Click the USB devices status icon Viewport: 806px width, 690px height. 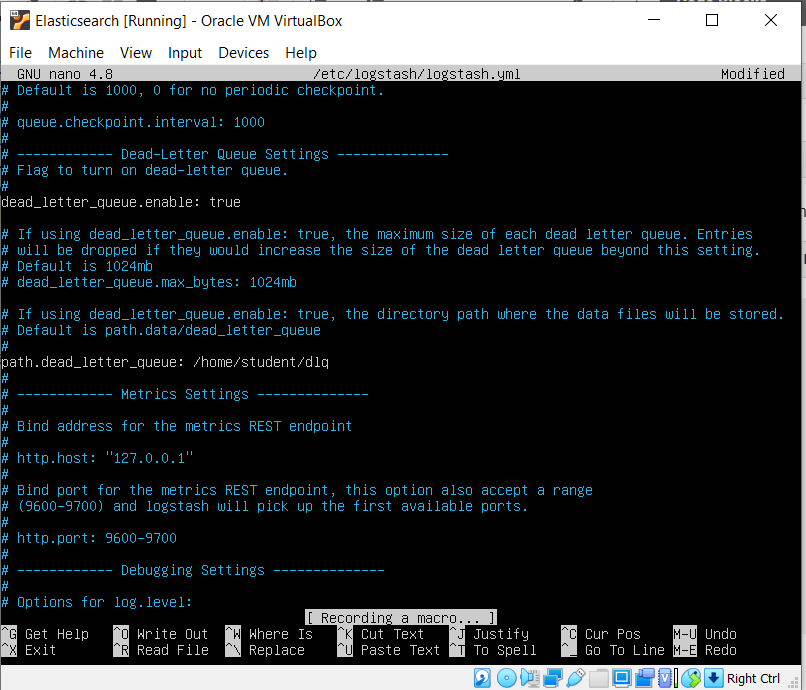pos(576,678)
